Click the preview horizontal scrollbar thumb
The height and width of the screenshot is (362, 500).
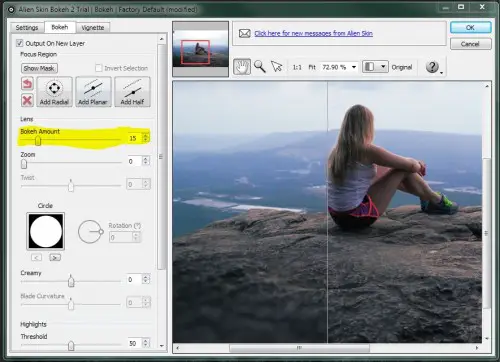tap(299, 348)
